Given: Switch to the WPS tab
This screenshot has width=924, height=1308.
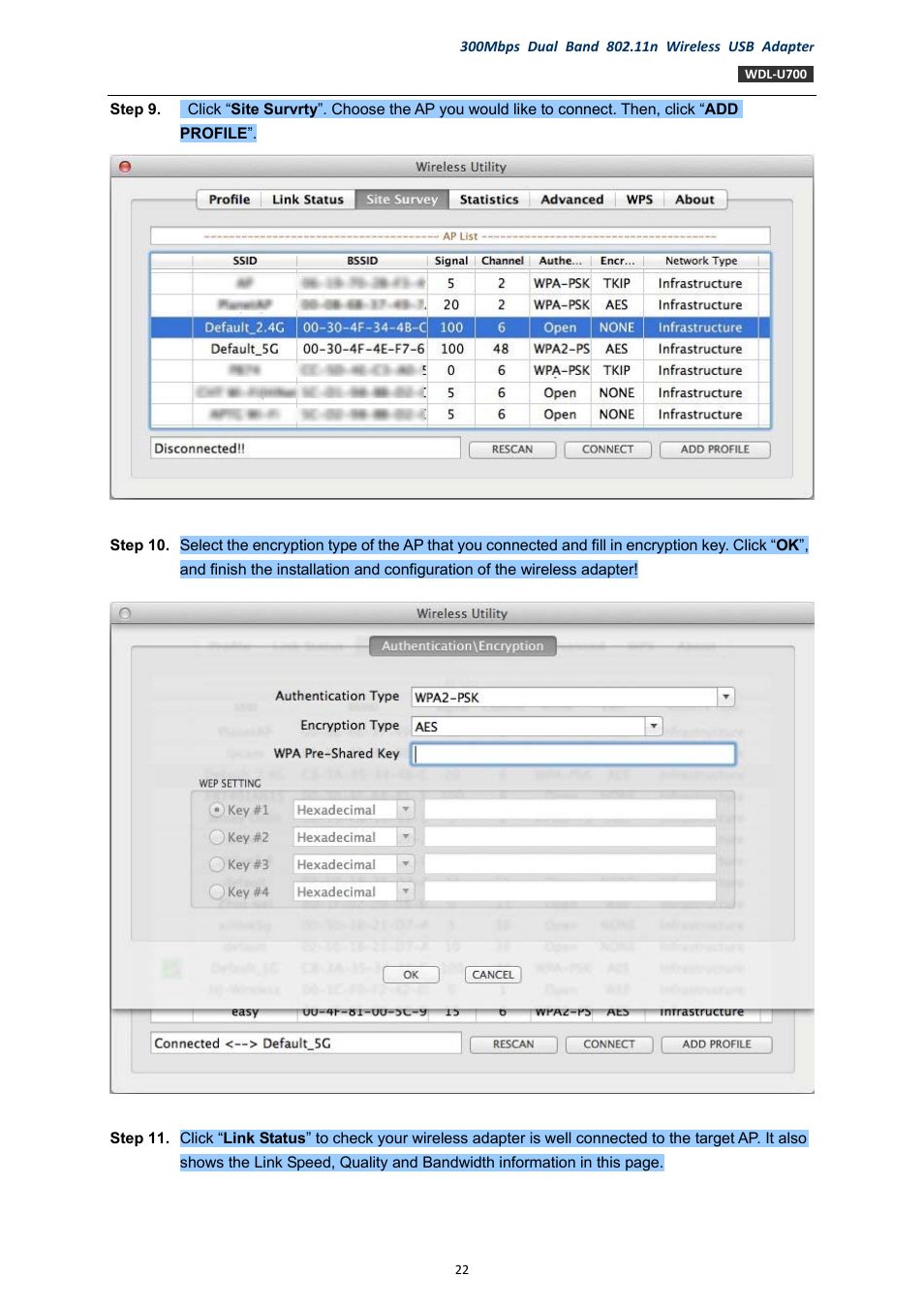Looking at the screenshot, I should 639,200.
